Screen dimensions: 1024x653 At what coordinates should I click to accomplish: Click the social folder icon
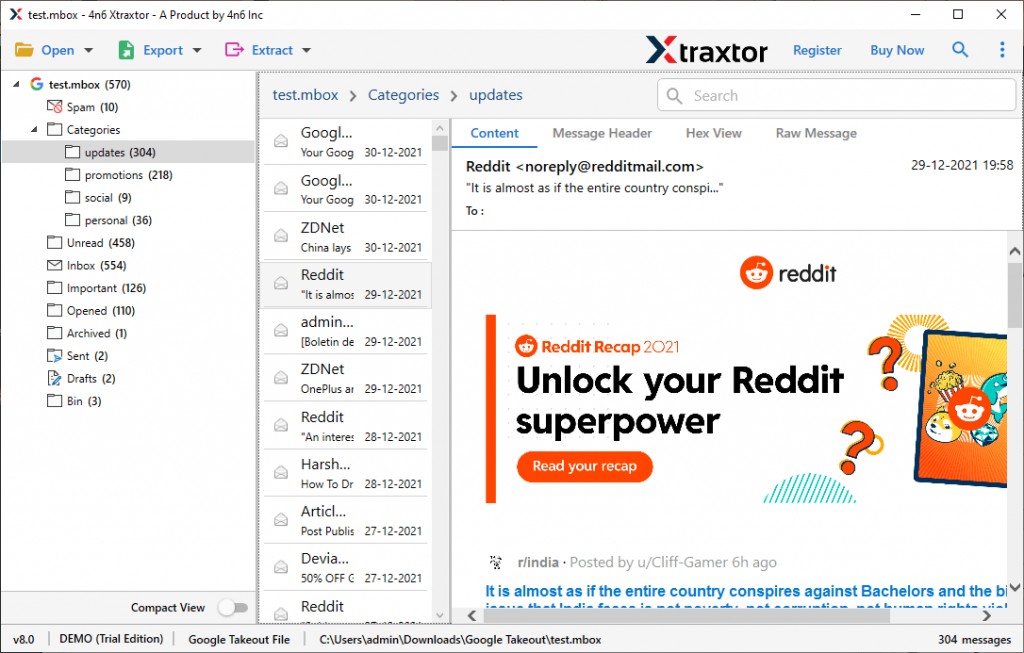tap(72, 197)
